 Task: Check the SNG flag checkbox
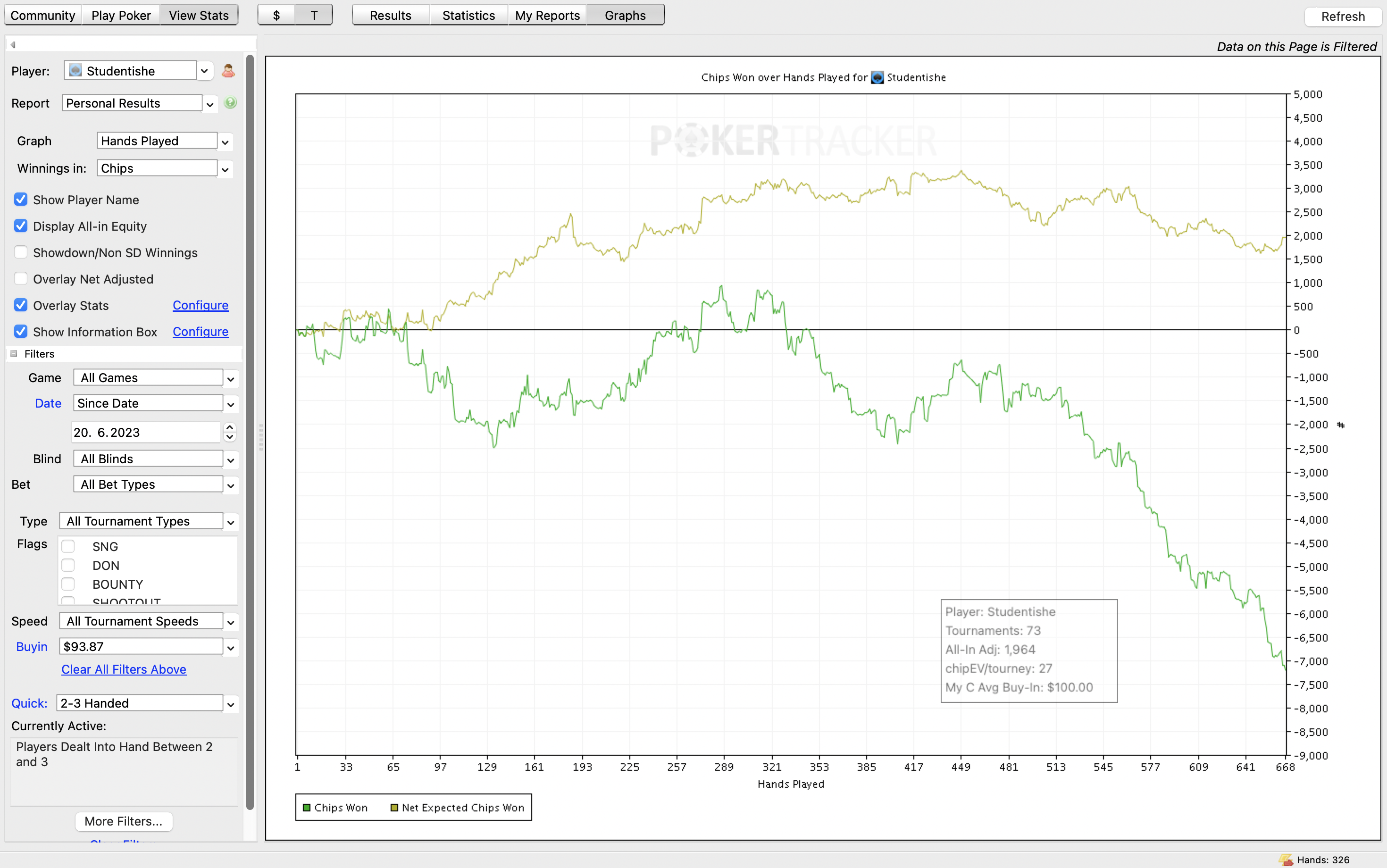[x=68, y=546]
